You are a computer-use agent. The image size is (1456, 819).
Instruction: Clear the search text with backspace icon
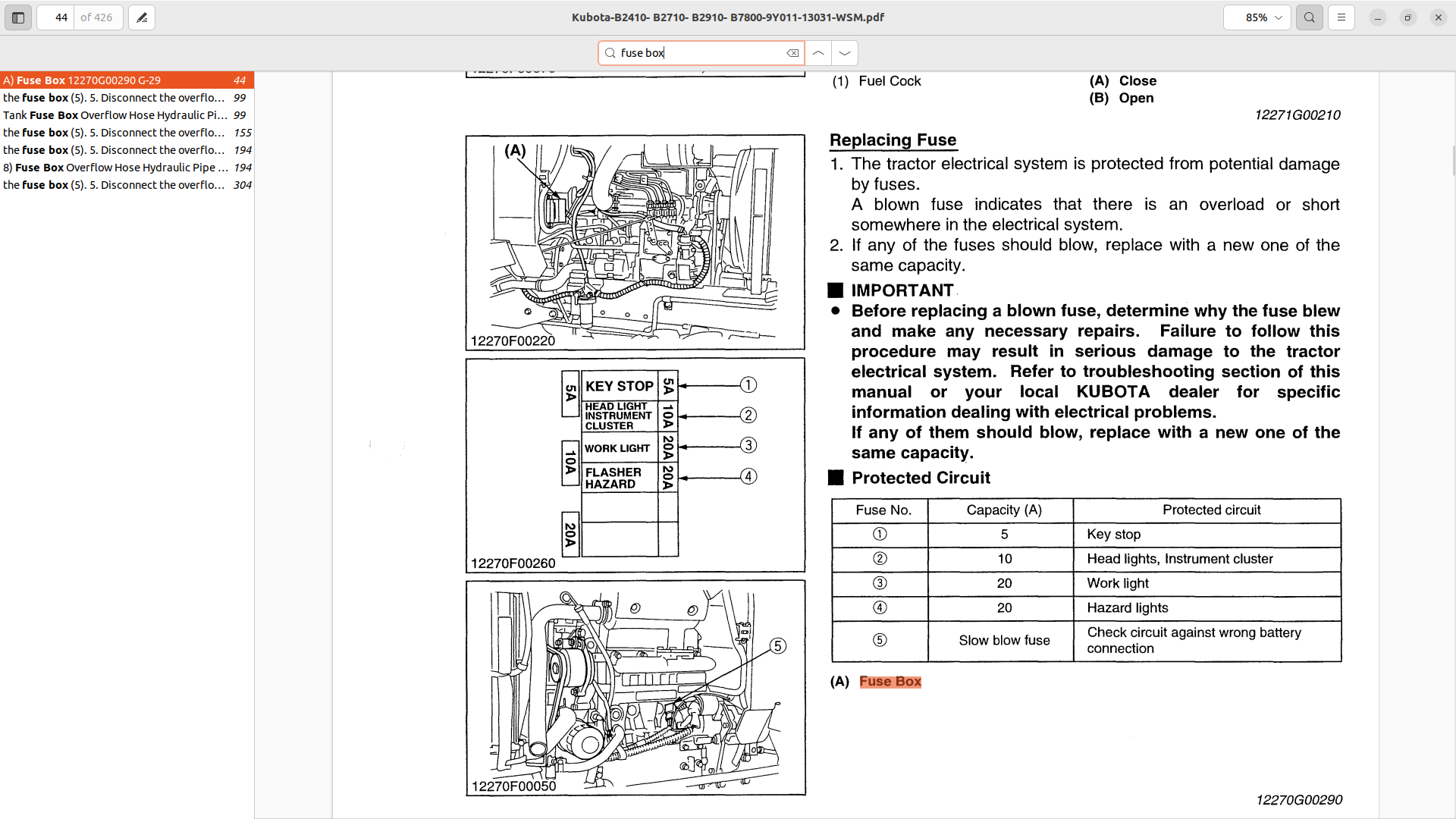click(x=792, y=53)
